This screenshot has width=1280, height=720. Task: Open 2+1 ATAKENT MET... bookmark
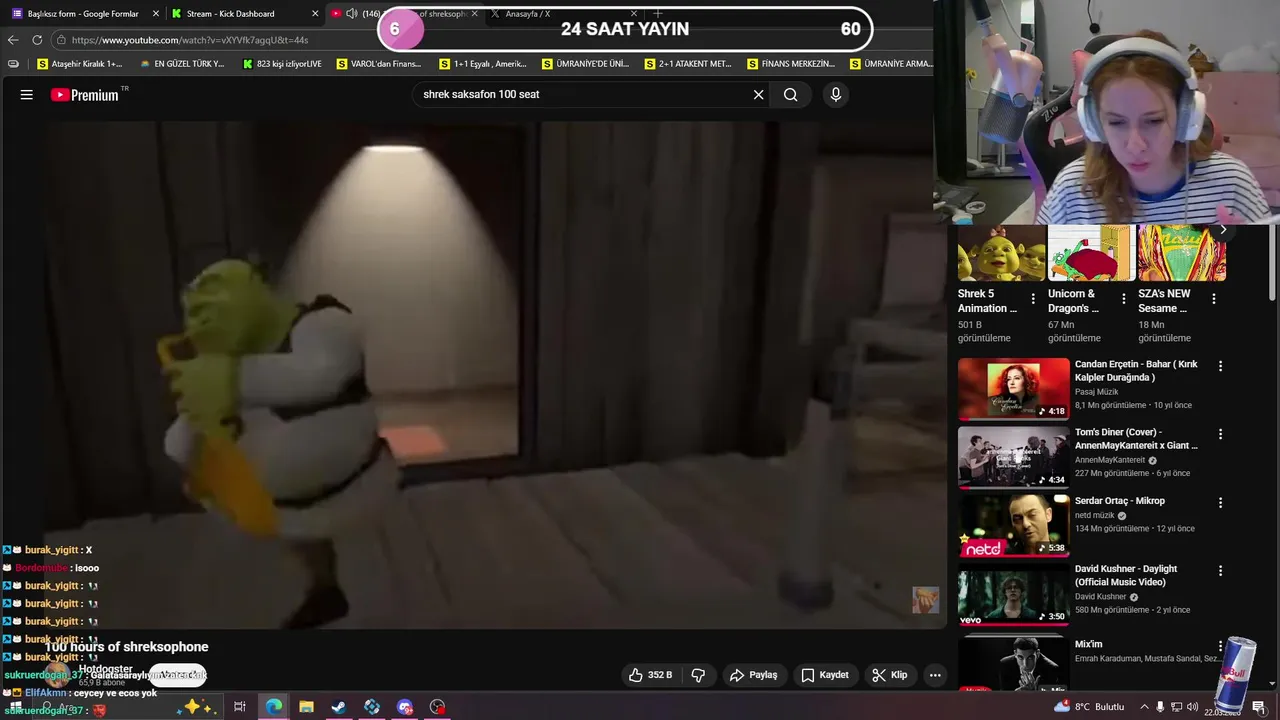point(688,64)
